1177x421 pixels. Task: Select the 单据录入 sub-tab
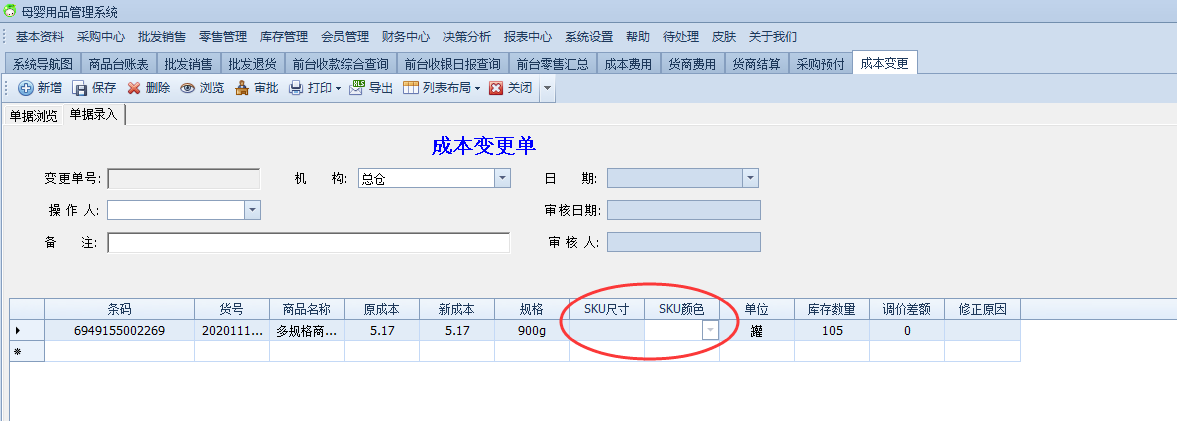pos(94,114)
